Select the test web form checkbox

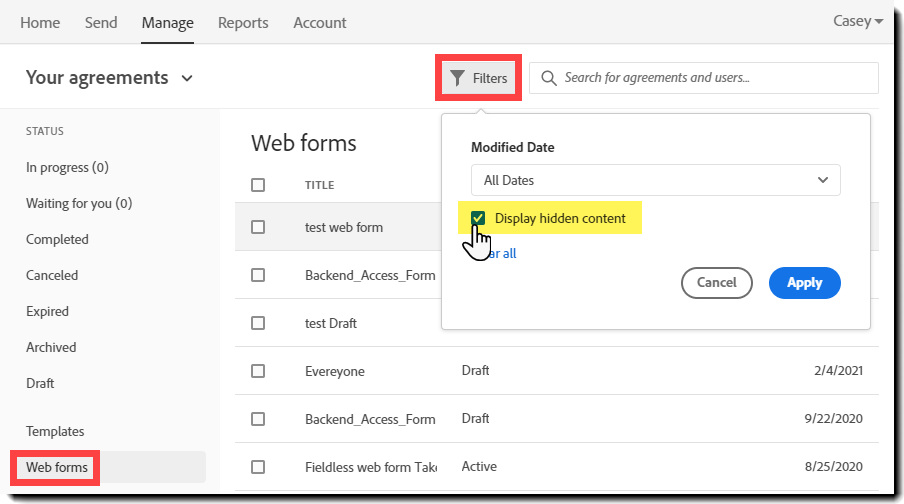tap(258, 227)
